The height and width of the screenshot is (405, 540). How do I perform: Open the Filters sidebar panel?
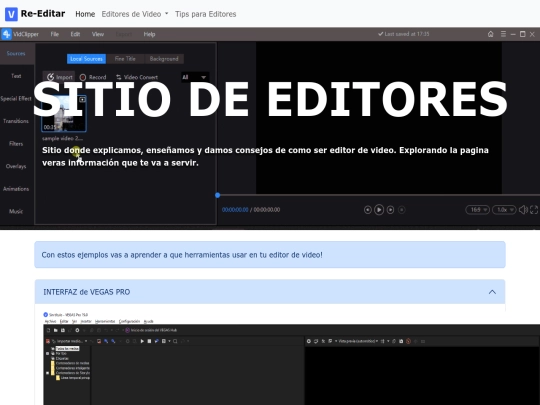pos(16,144)
